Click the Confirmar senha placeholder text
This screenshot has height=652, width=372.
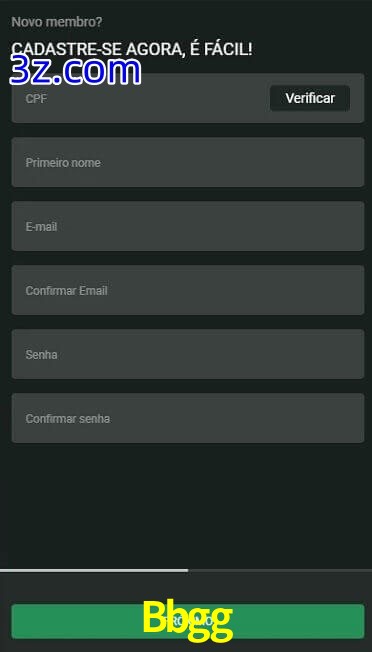point(68,419)
